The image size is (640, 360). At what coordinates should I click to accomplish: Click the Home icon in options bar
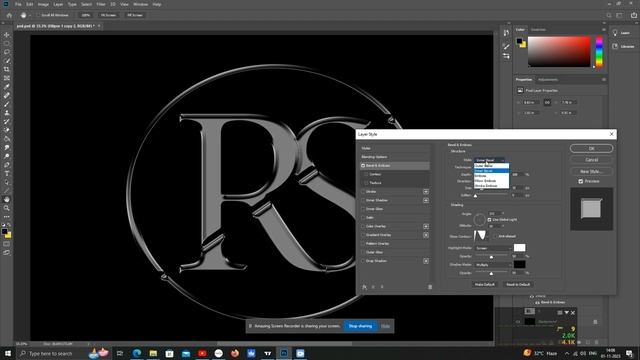click(9, 15)
